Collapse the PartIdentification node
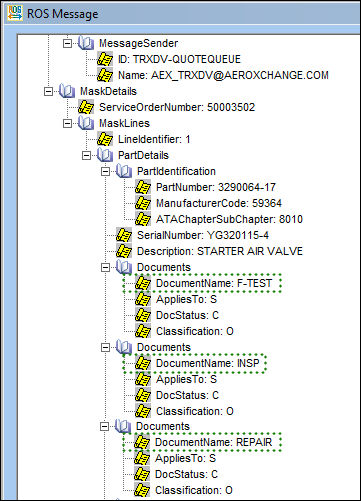 click(105, 171)
